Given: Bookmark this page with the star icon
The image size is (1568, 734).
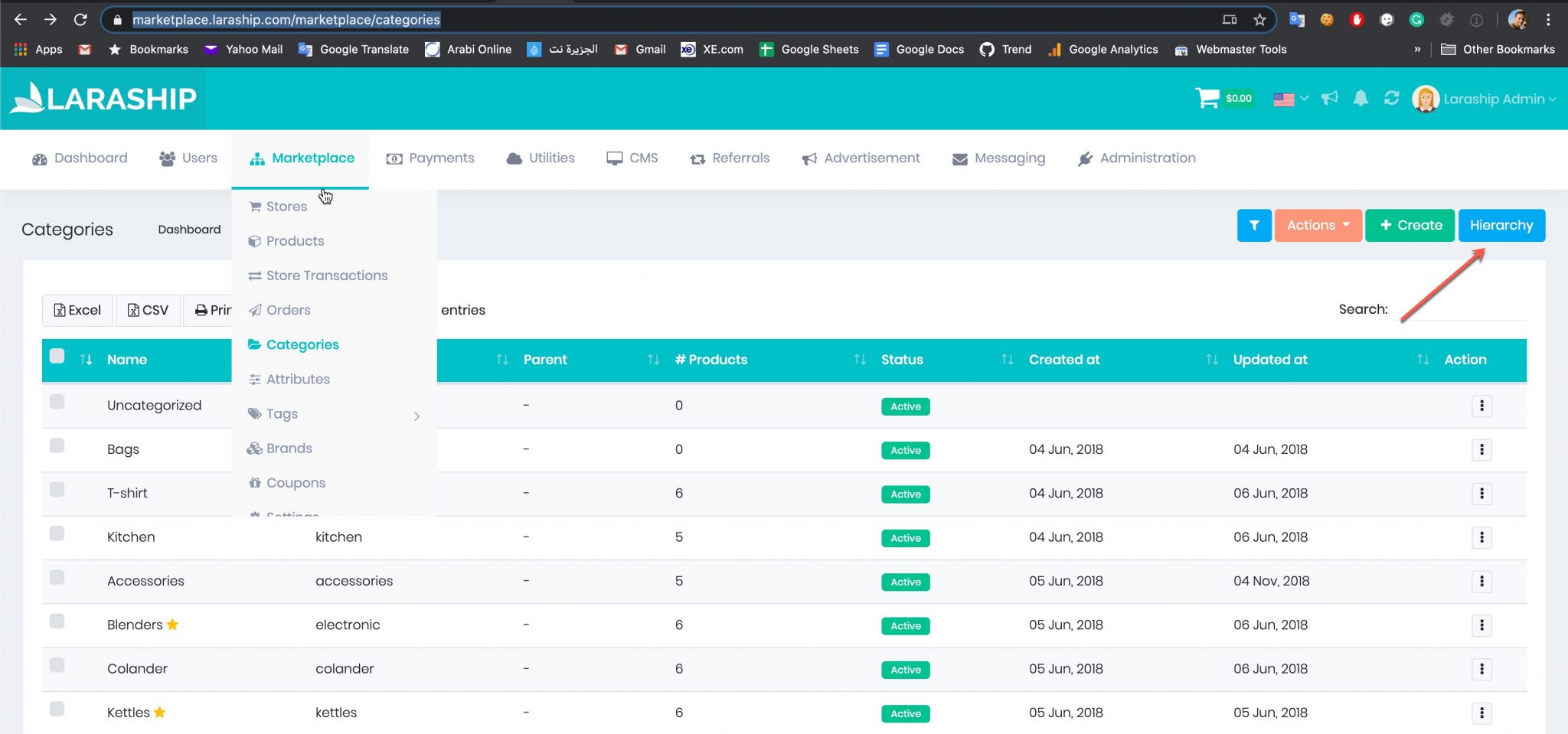Looking at the screenshot, I should (1259, 20).
